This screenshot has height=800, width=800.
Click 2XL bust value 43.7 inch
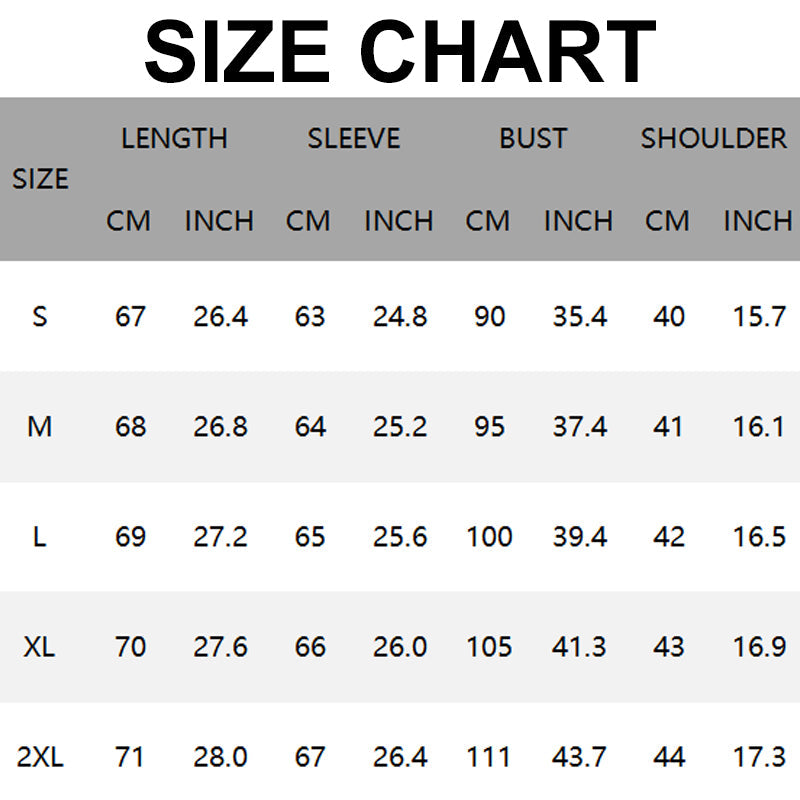click(579, 757)
